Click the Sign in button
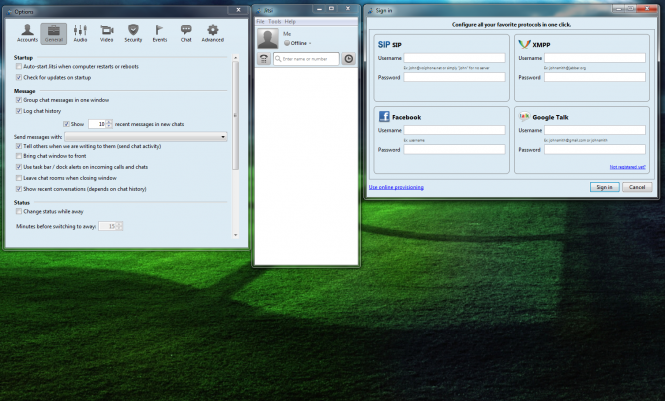 [x=604, y=187]
